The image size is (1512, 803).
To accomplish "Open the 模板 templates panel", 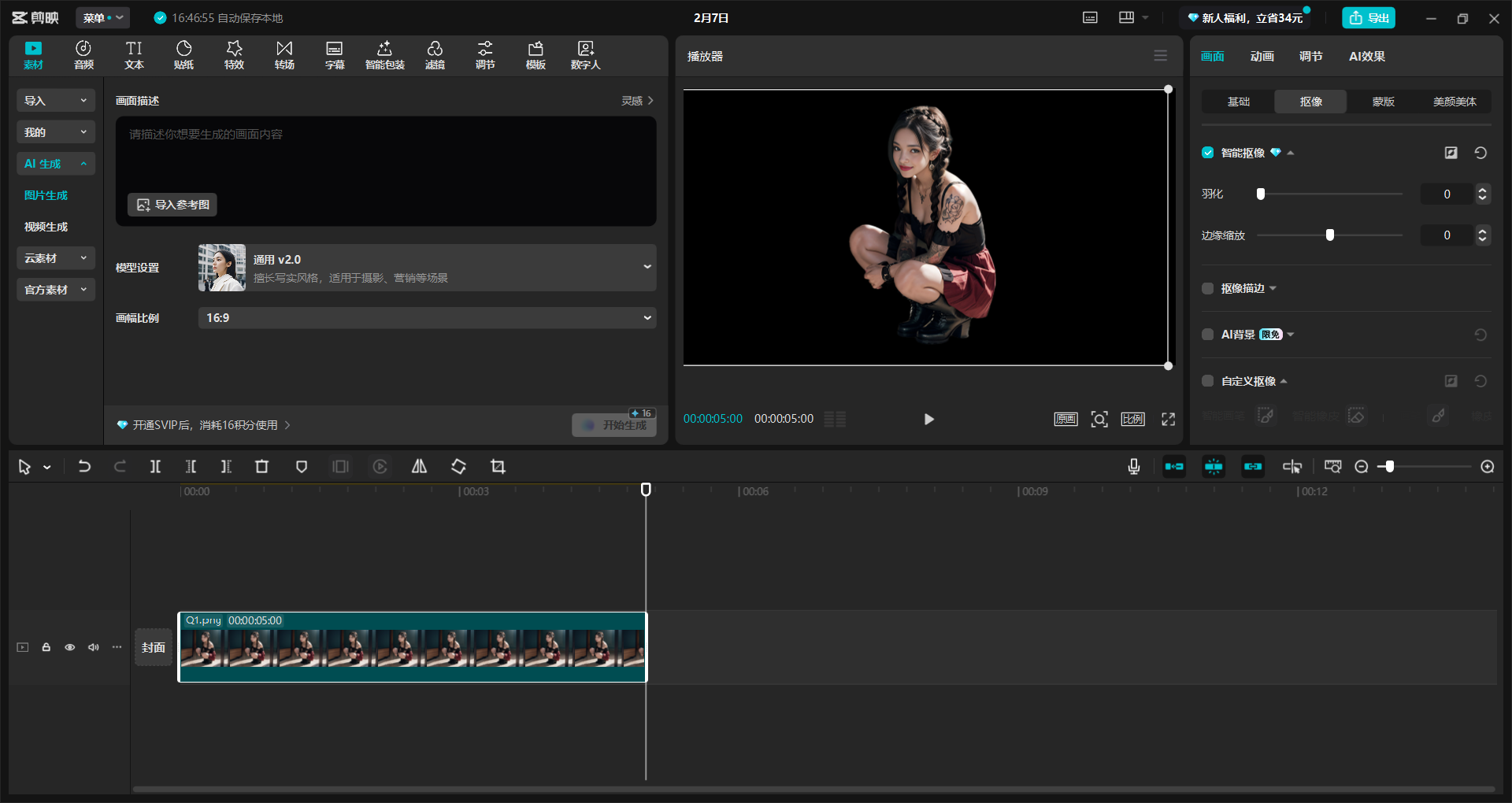I will 535,55.
